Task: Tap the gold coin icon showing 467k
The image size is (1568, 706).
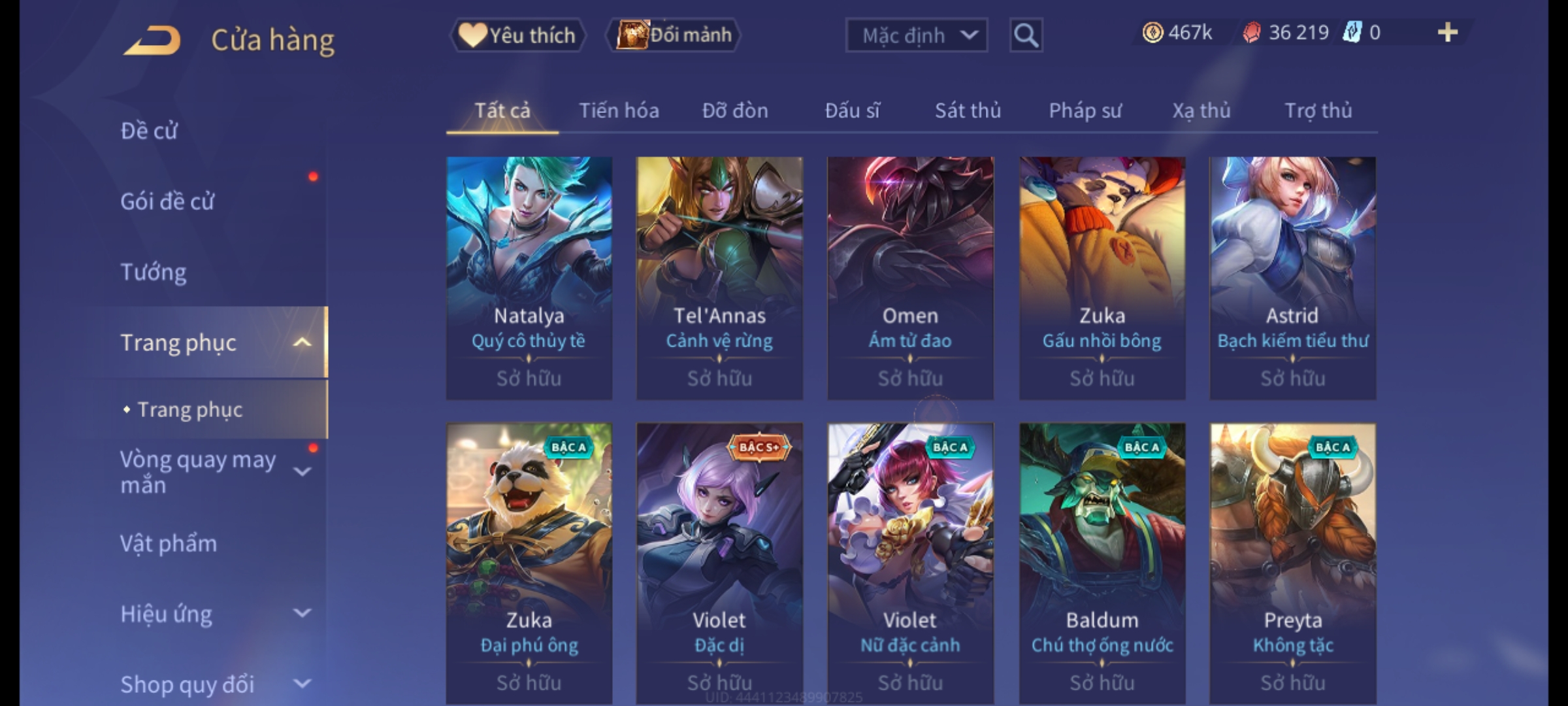Action: [1152, 33]
